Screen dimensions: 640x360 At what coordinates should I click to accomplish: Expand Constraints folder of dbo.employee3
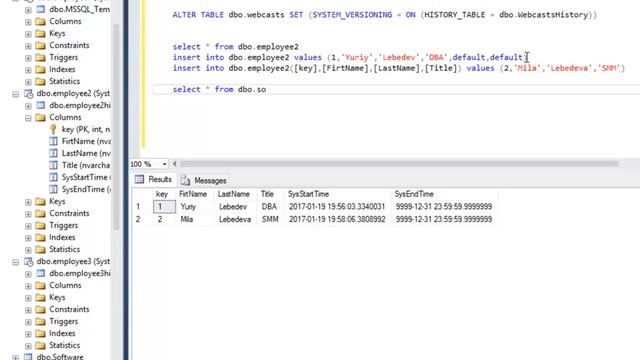28,310
